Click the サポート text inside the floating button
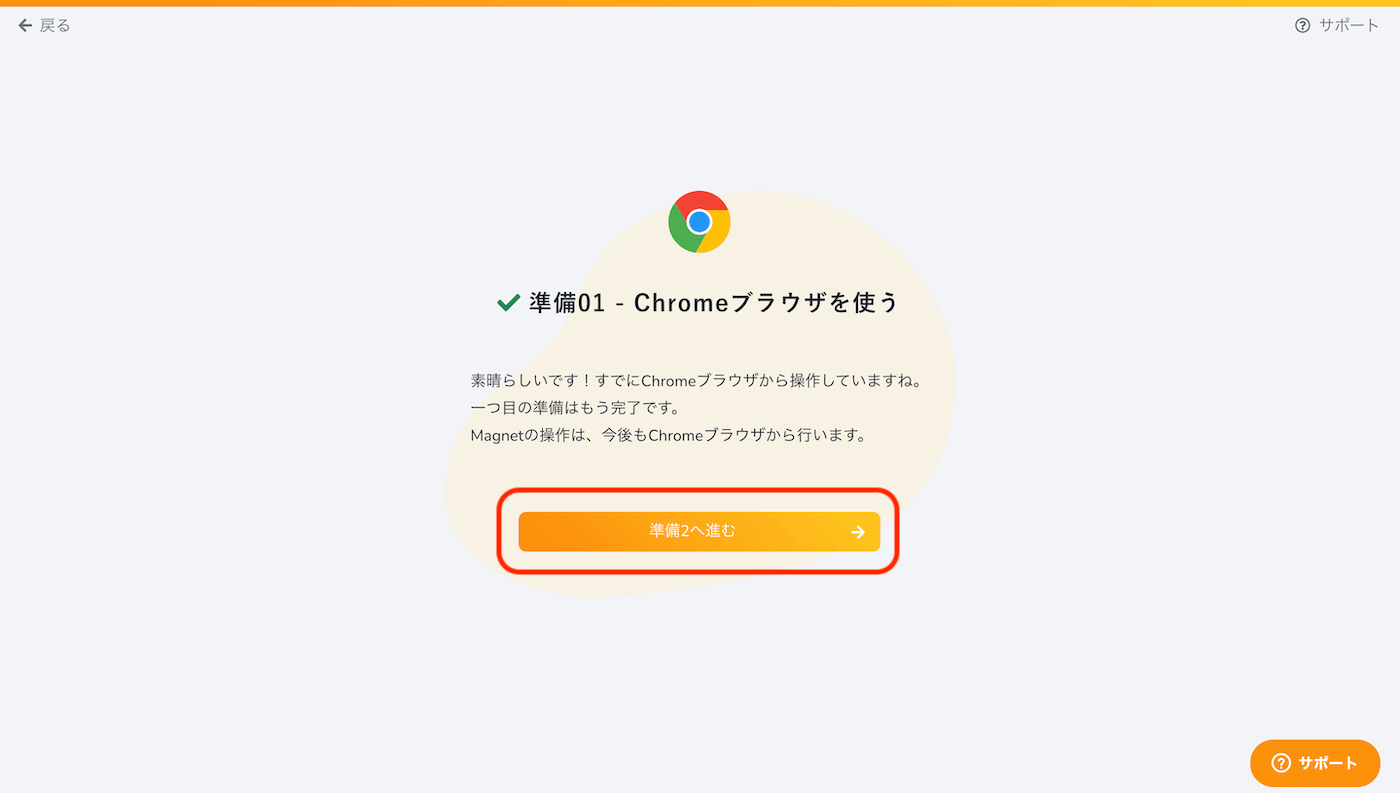This screenshot has width=1400, height=793. [1328, 763]
